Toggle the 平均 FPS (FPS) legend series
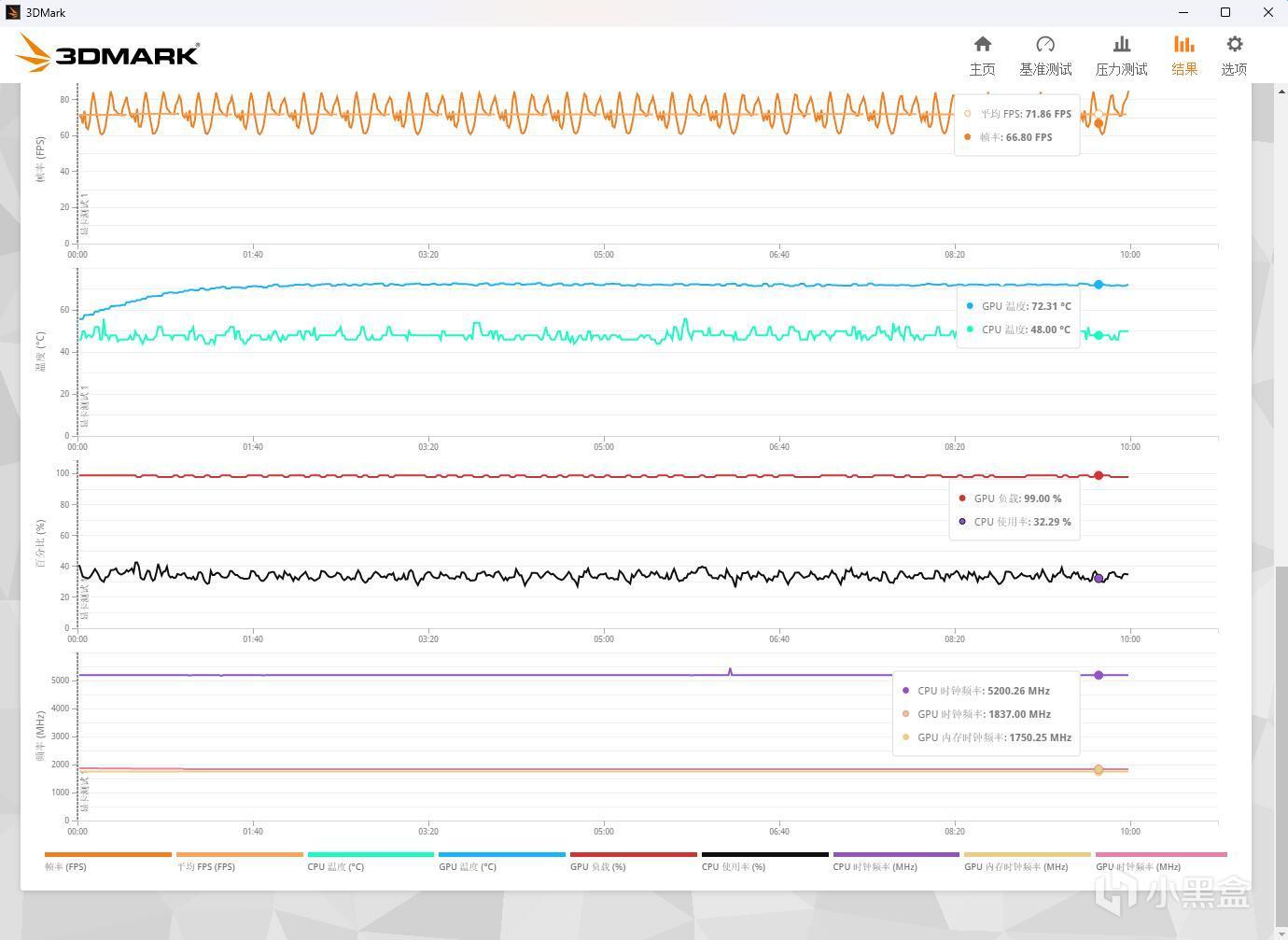Viewport: 1288px width, 940px height. 240,861
